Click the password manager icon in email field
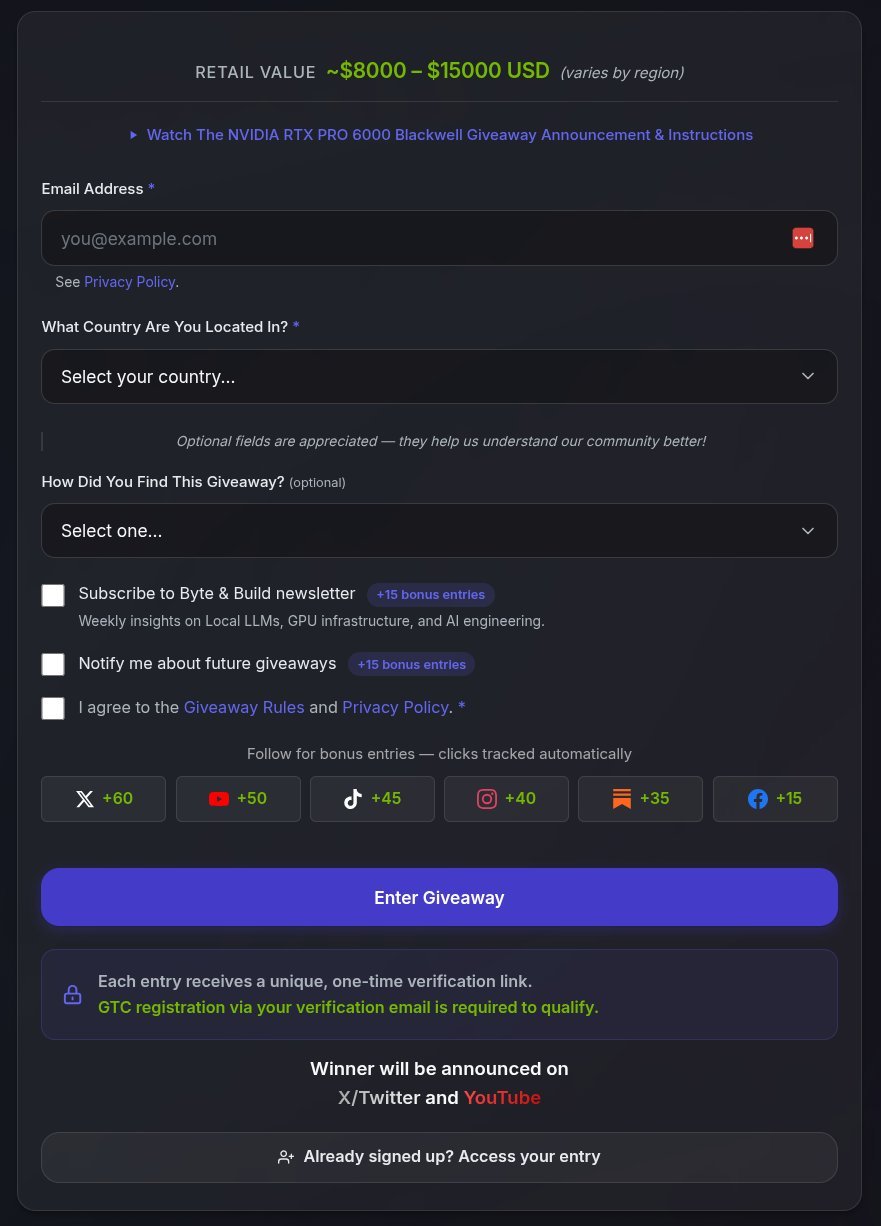Screen dimensions: 881x1226 click(x=802, y=238)
